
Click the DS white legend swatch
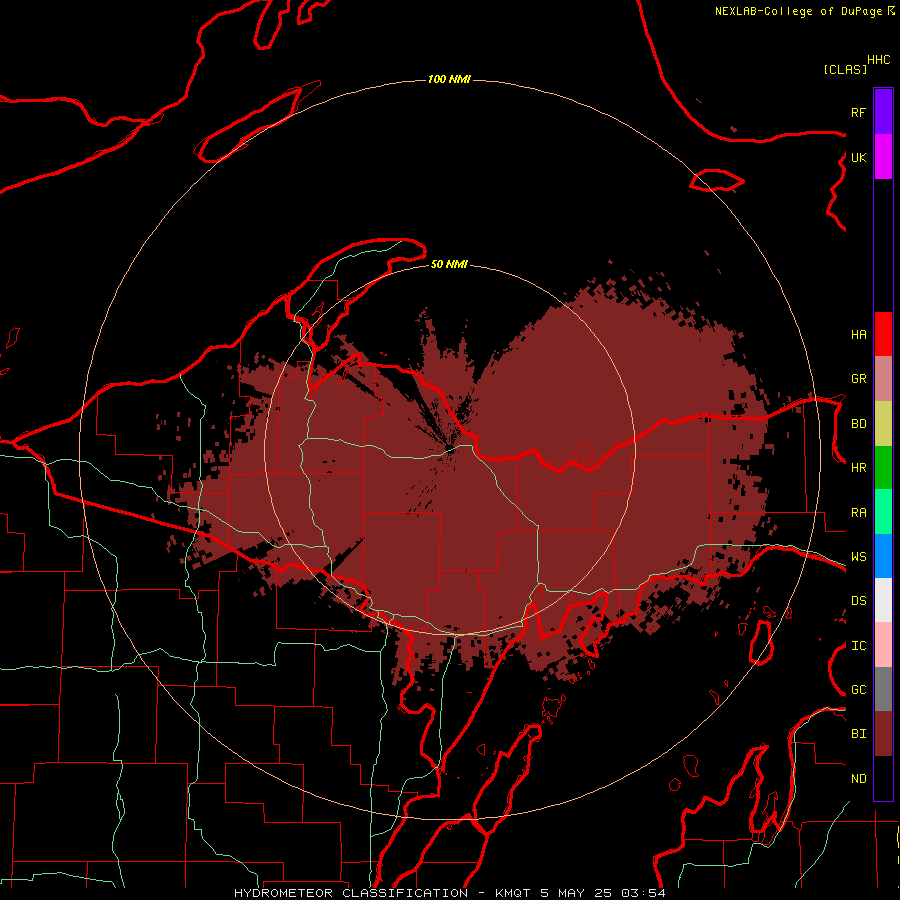tap(883, 600)
